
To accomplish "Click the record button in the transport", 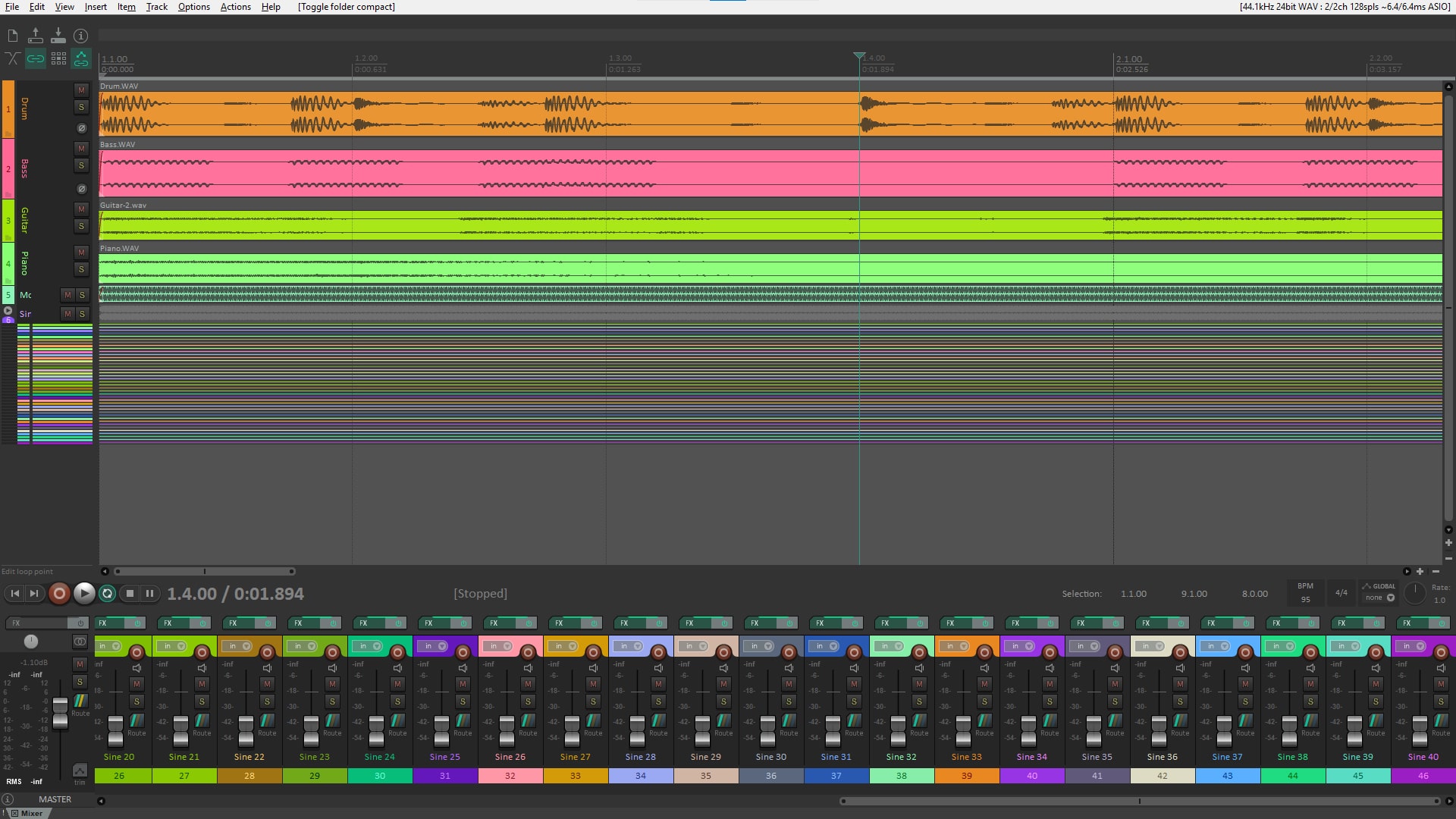I will point(59,595).
